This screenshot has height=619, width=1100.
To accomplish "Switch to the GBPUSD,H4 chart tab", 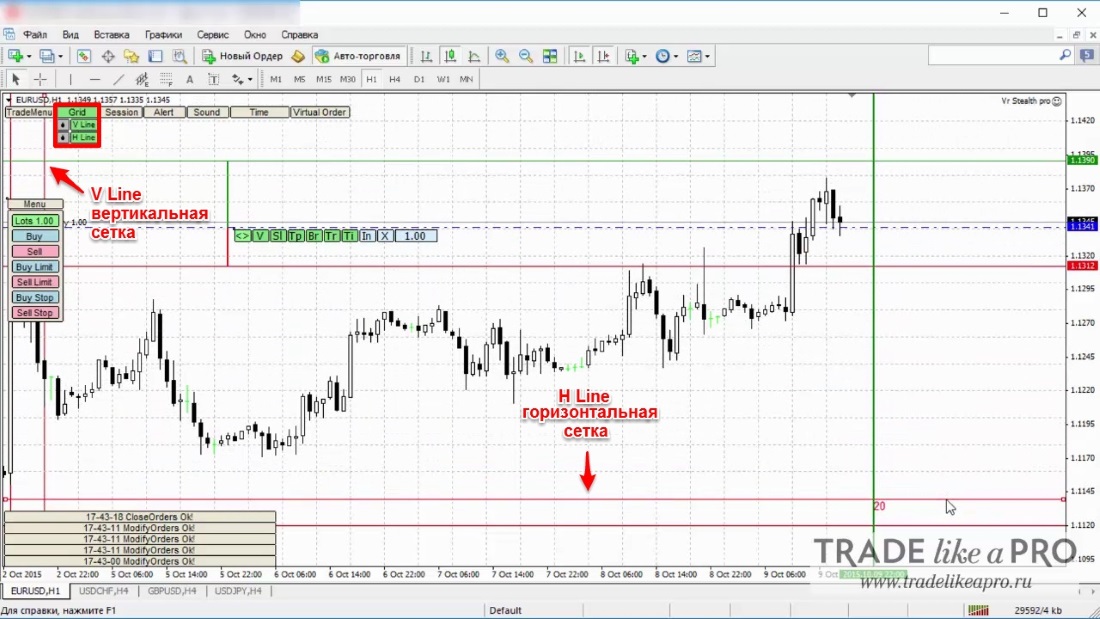I will pos(172,591).
